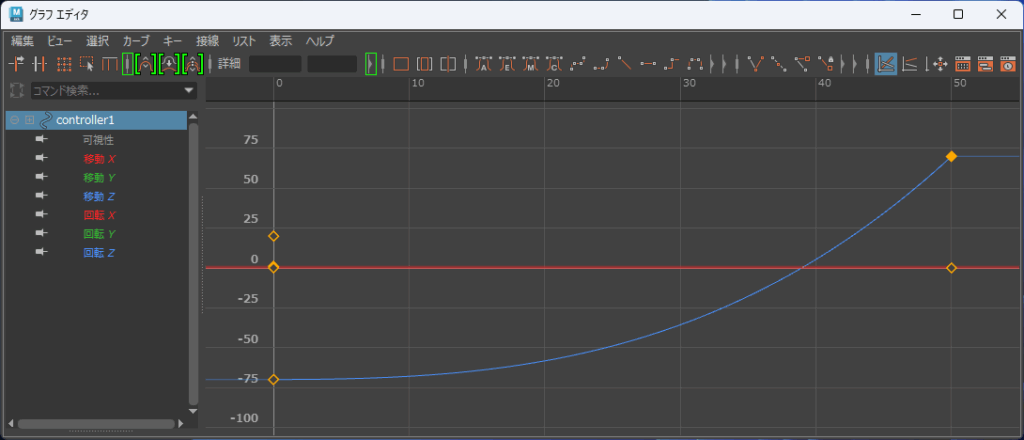
Task: Select the 移動 Y channel
Action: [x=99, y=177]
